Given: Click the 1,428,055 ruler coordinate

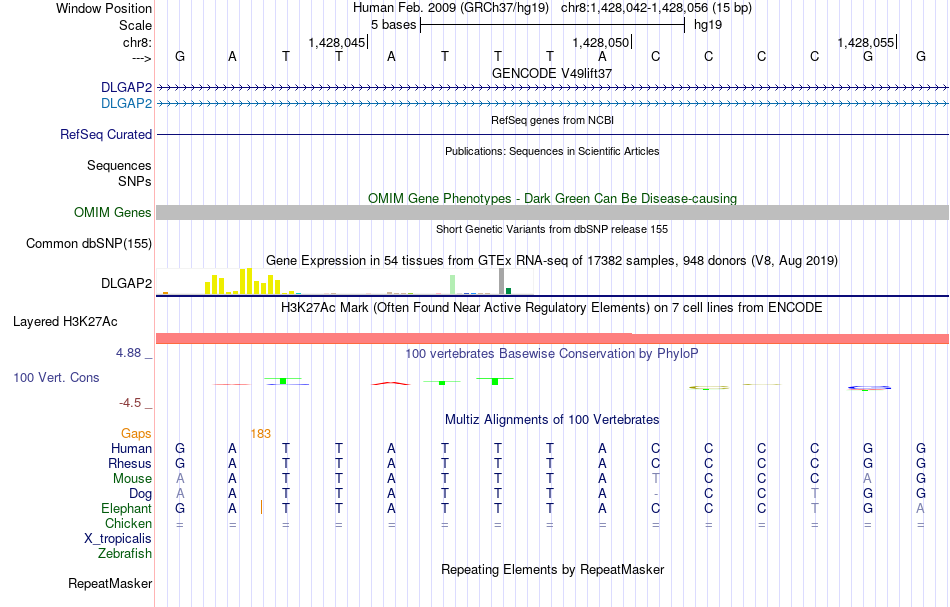Looking at the screenshot, I should coord(866,42).
